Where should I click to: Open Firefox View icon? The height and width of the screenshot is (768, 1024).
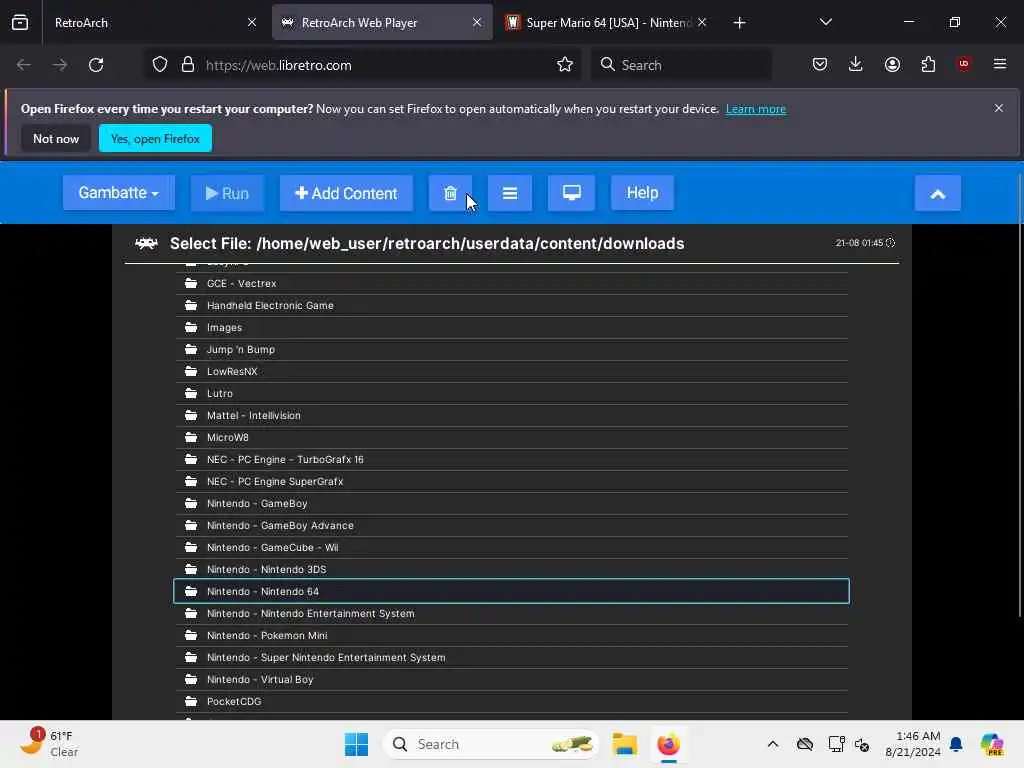20,23
